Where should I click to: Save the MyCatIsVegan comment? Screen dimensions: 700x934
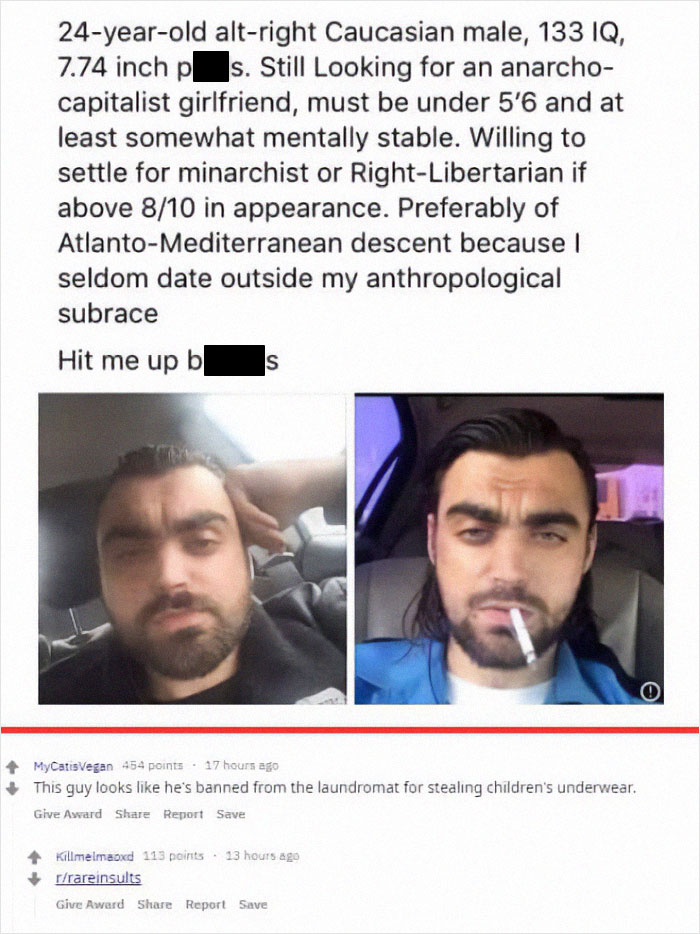pos(231,814)
